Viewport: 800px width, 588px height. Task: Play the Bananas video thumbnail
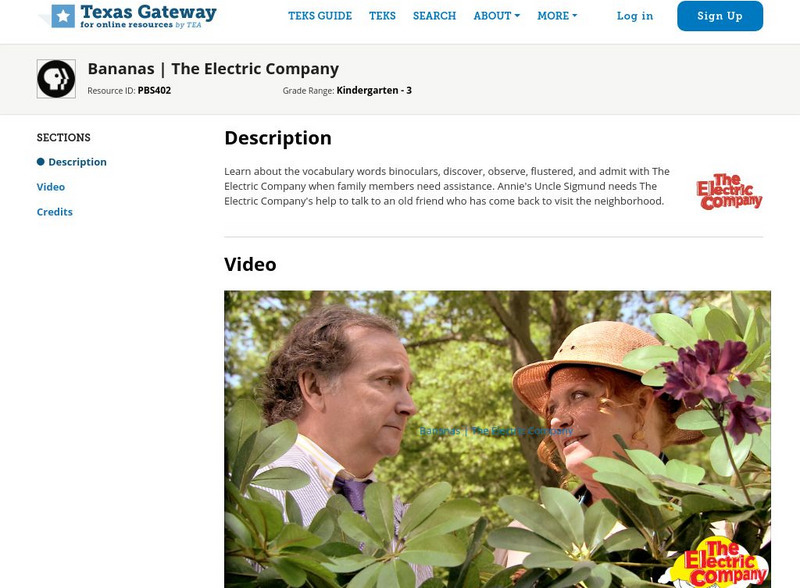[x=497, y=439]
